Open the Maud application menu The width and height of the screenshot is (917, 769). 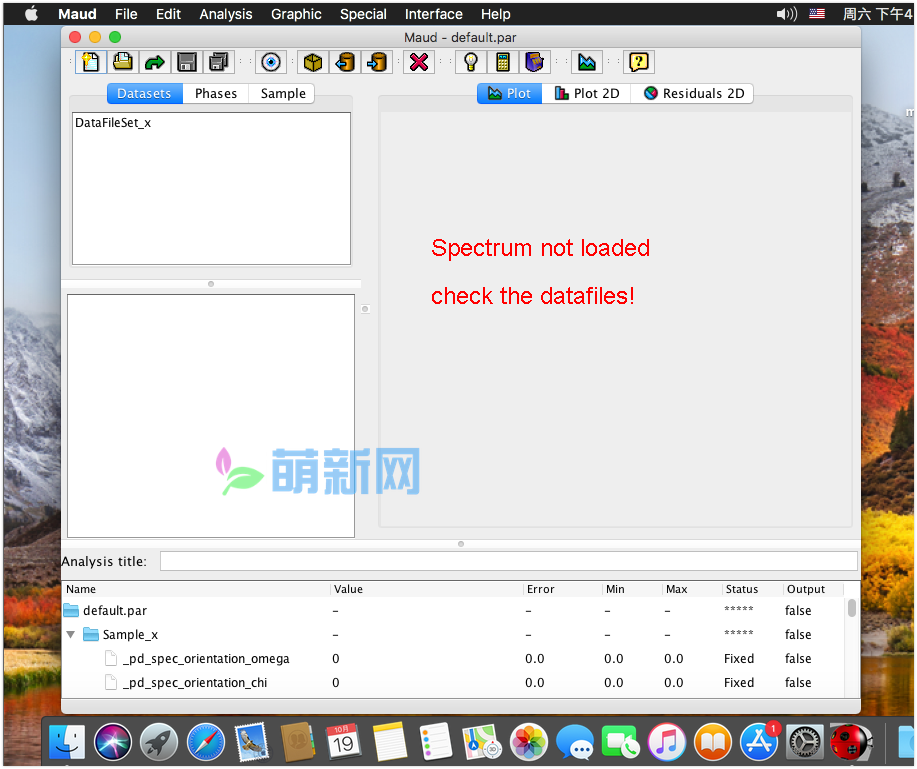pos(77,14)
